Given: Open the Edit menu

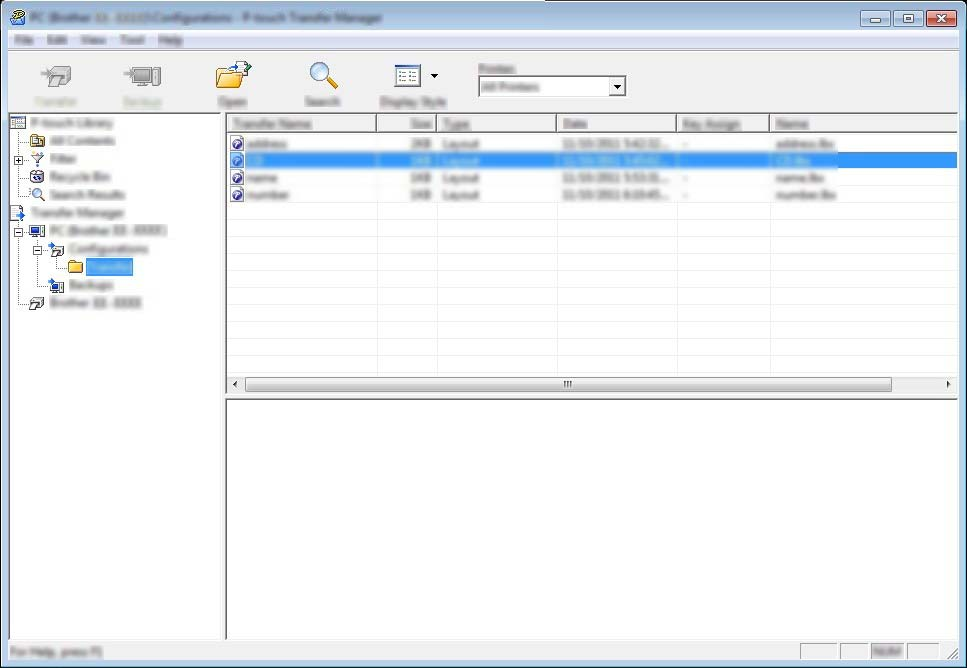Looking at the screenshot, I should [x=57, y=40].
